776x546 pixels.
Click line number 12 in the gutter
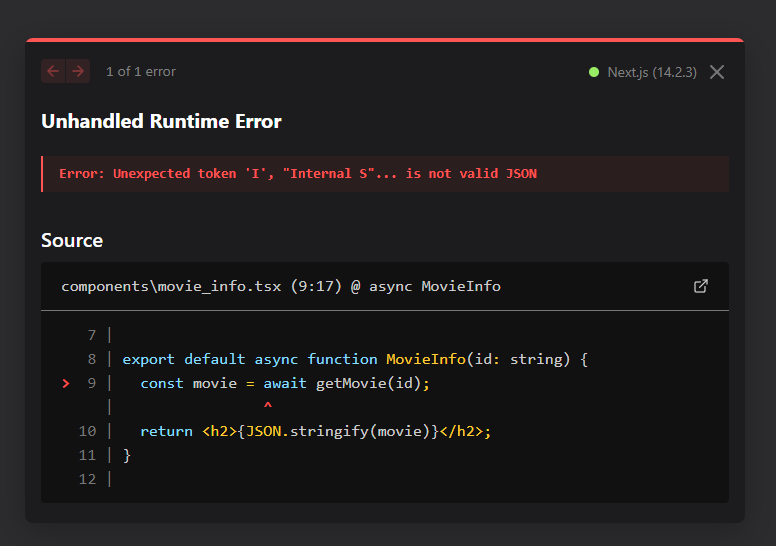(x=87, y=479)
